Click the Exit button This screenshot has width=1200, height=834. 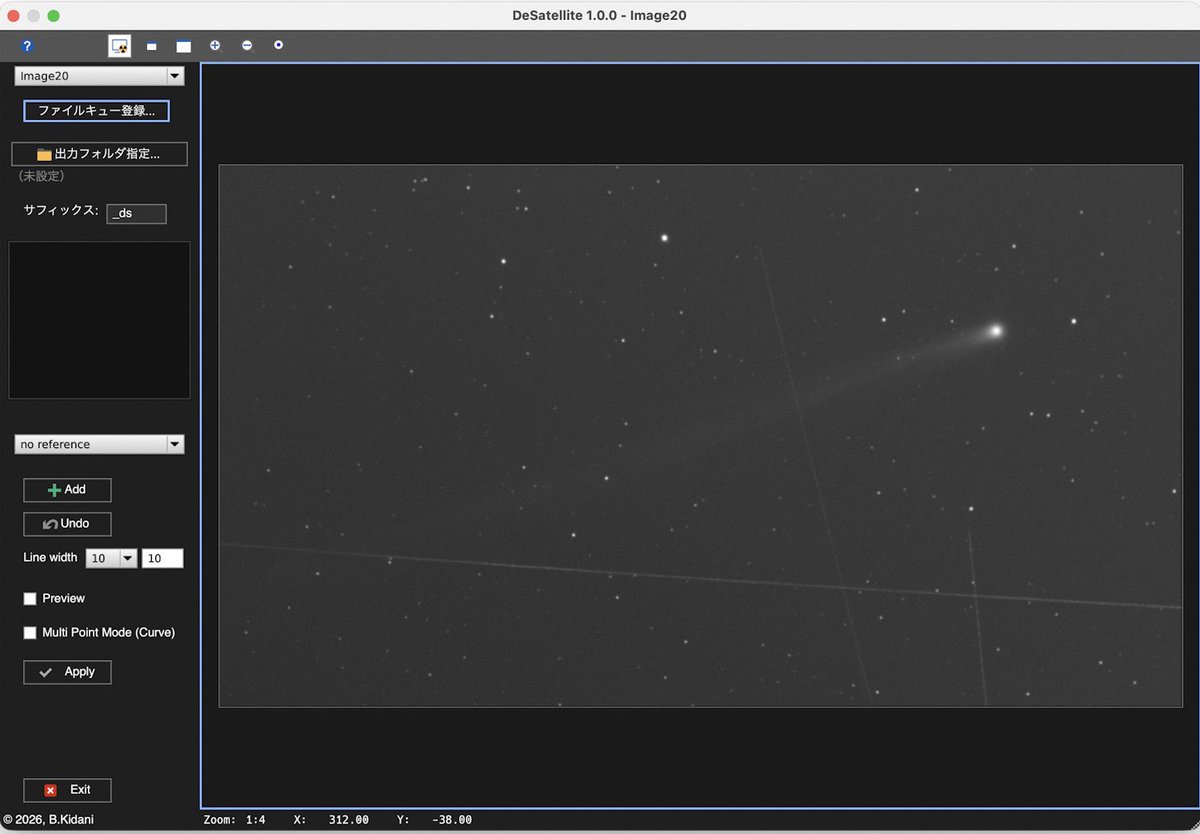click(x=67, y=790)
